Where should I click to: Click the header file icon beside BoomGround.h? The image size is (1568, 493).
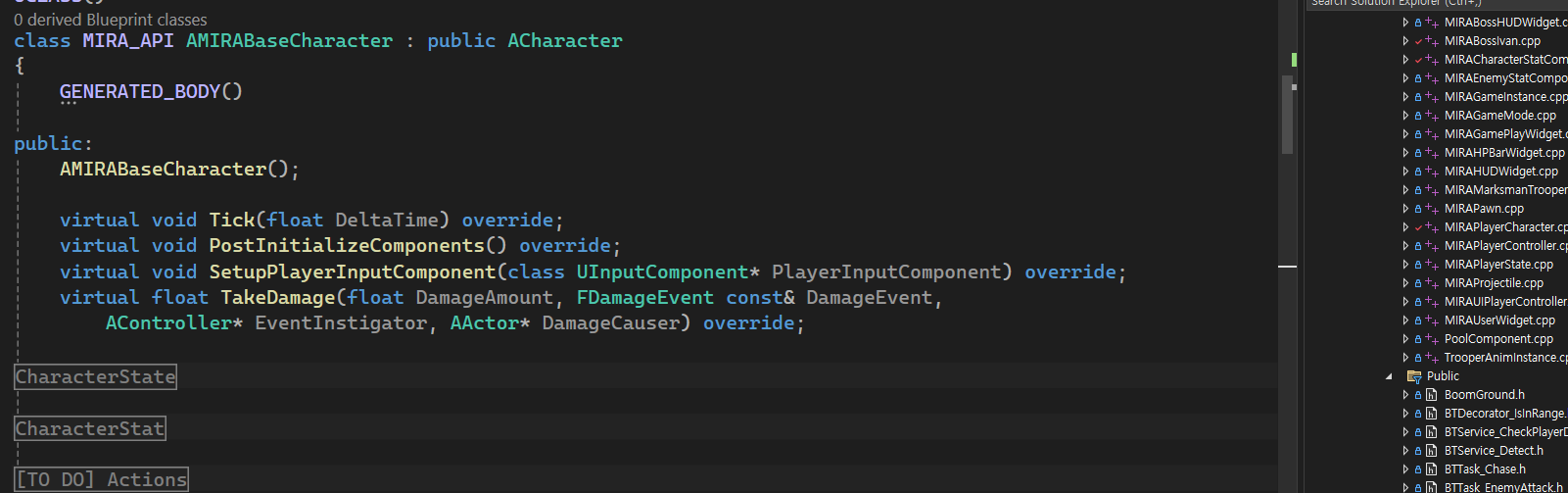pos(1431,395)
